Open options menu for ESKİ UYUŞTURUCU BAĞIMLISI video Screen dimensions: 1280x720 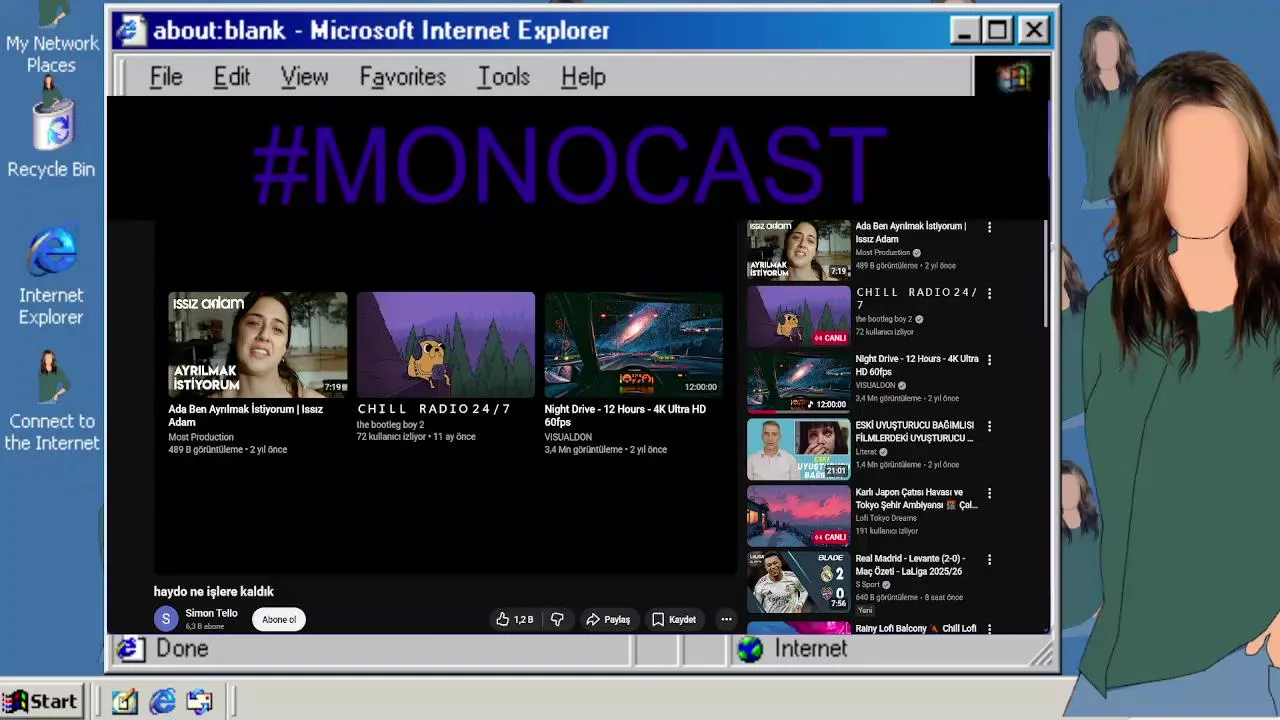click(989, 427)
